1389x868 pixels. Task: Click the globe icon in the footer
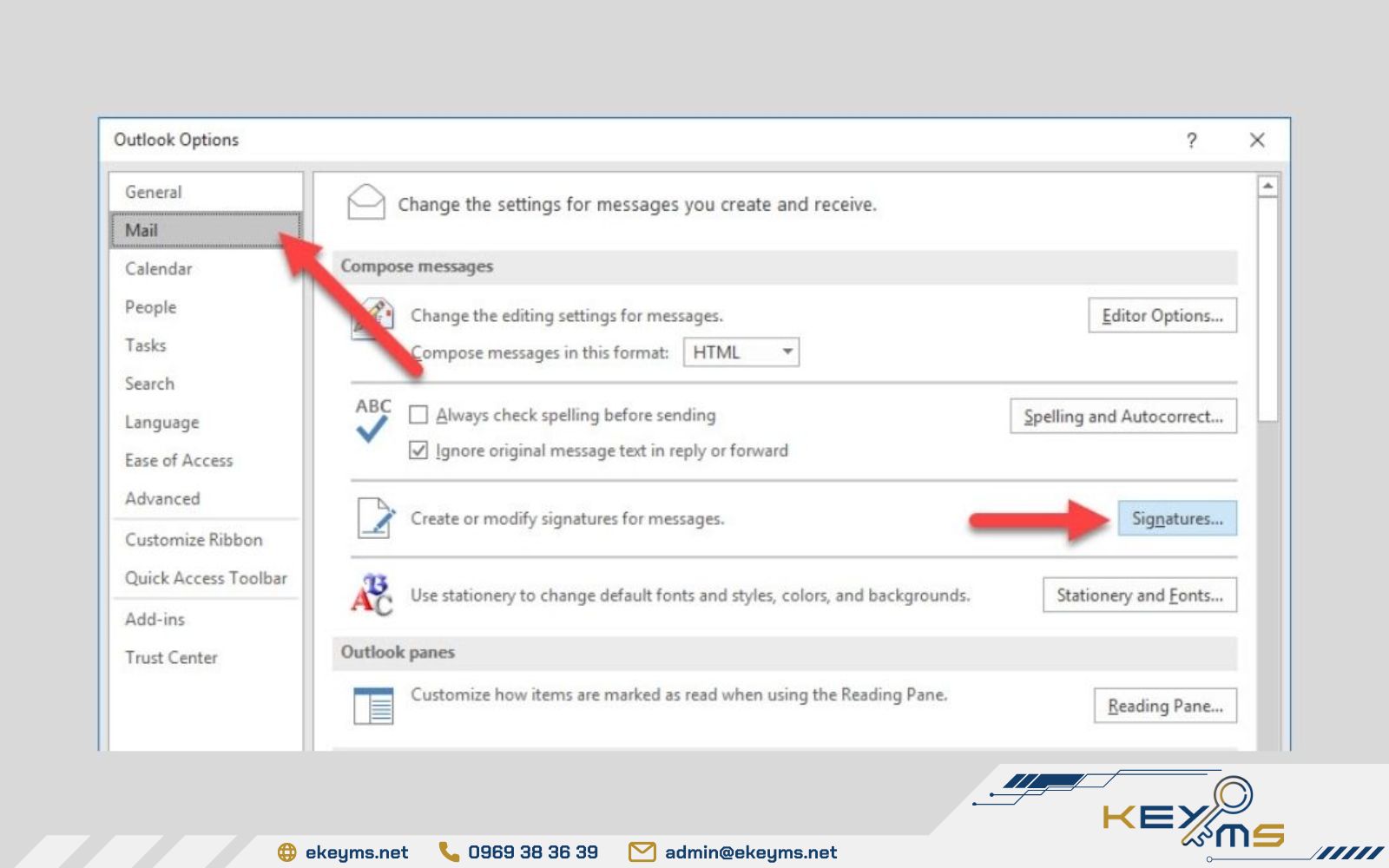(x=286, y=852)
